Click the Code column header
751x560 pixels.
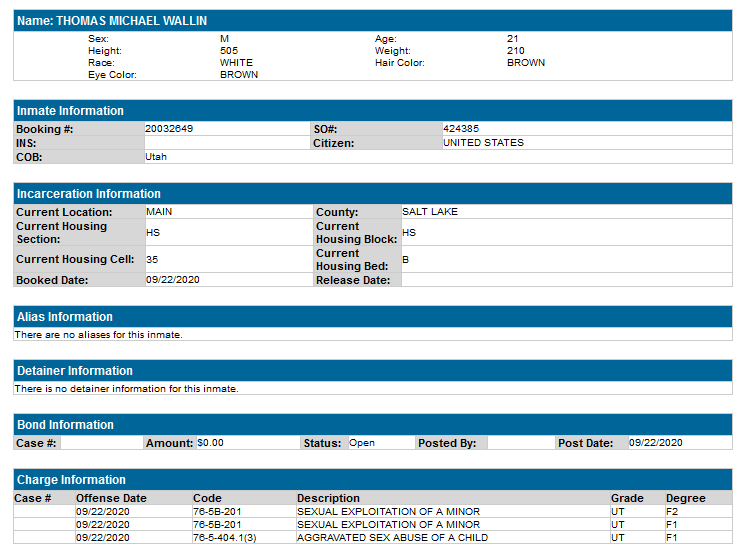(207, 498)
